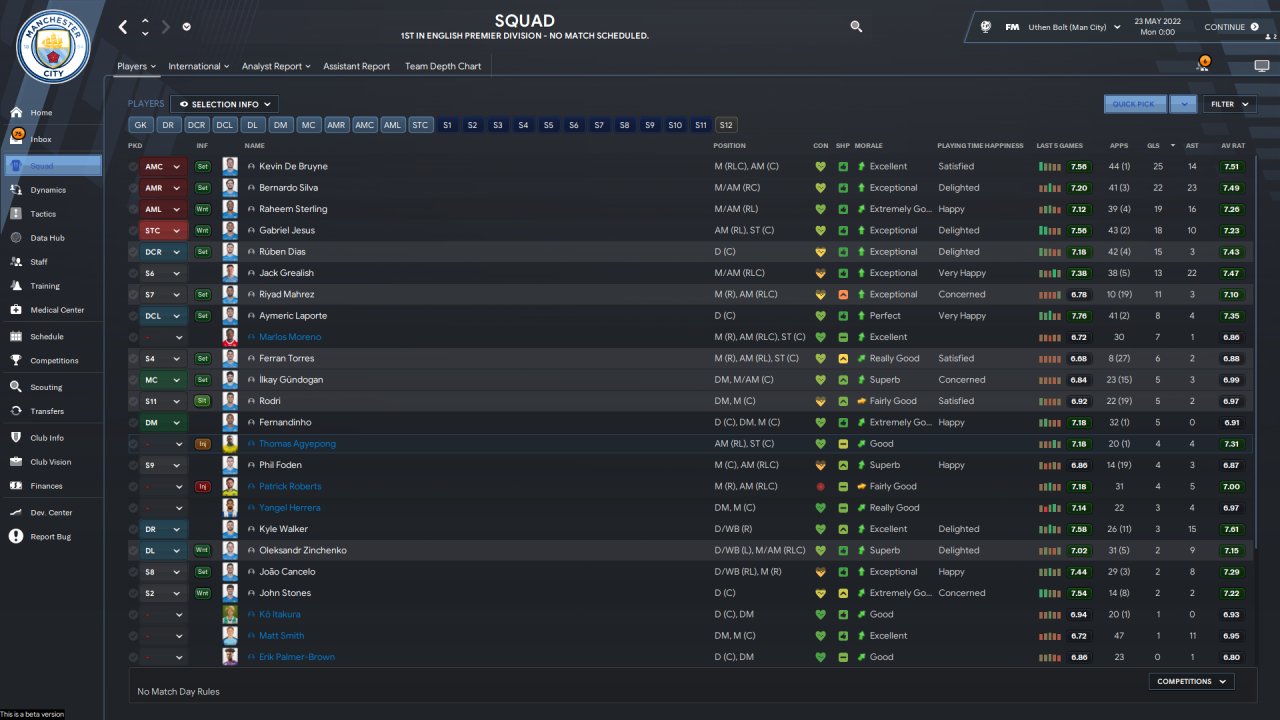
Task: Open Club Vision from the sidebar
Action: click(52, 462)
